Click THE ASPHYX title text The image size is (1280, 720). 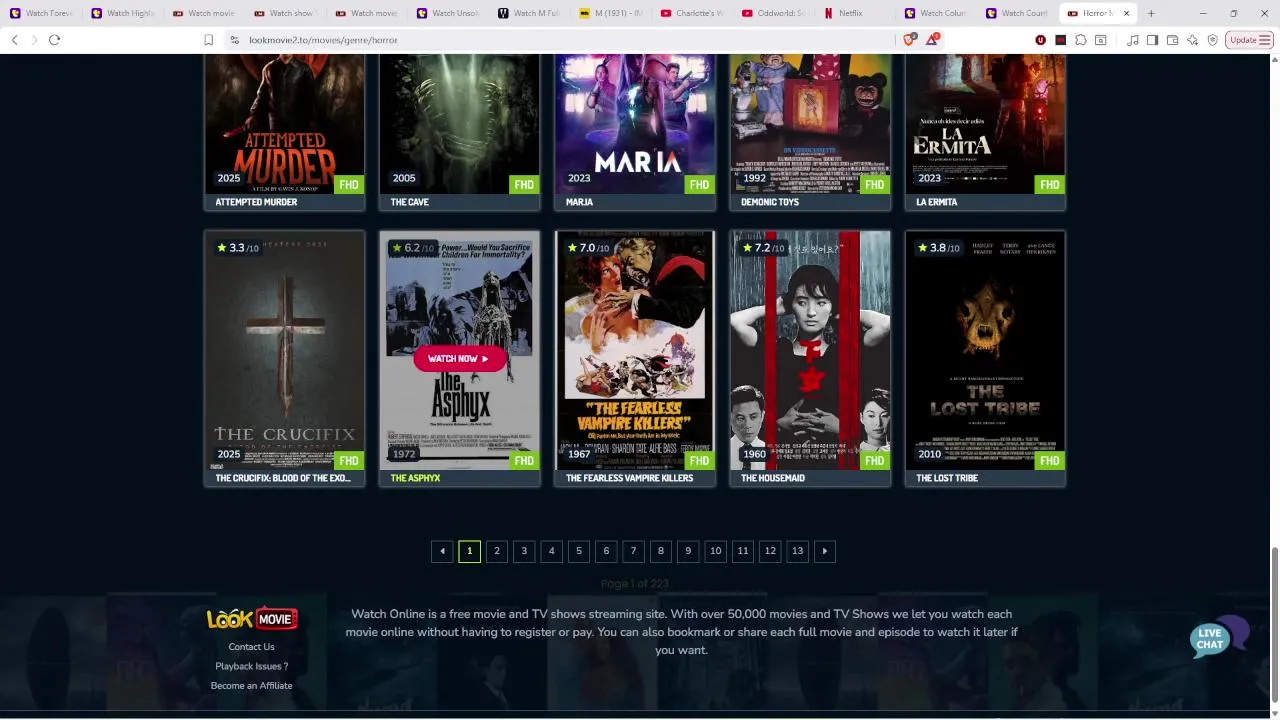[x=415, y=478]
